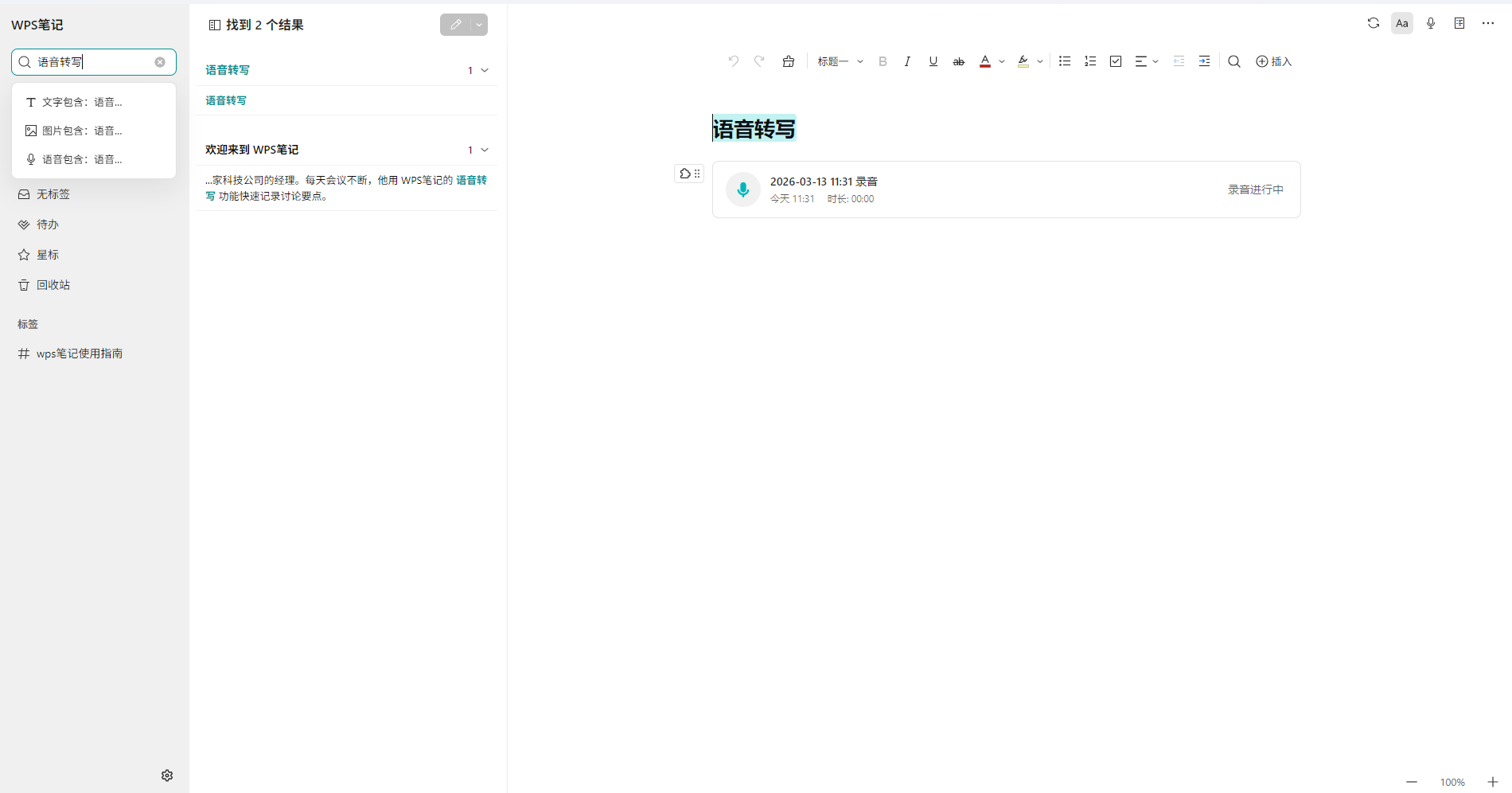Clear the search box text

click(x=160, y=62)
